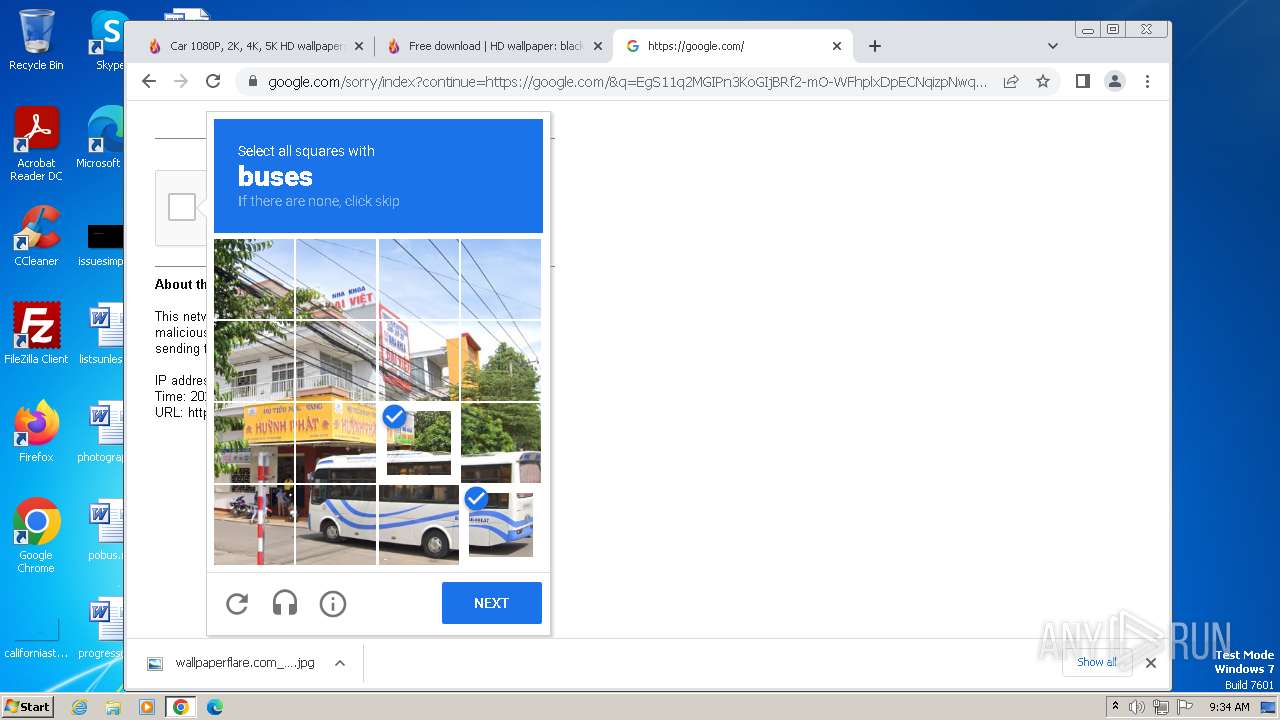1280x720 pixels.
Task: Go back to previous page
Action: click(149, 81)
